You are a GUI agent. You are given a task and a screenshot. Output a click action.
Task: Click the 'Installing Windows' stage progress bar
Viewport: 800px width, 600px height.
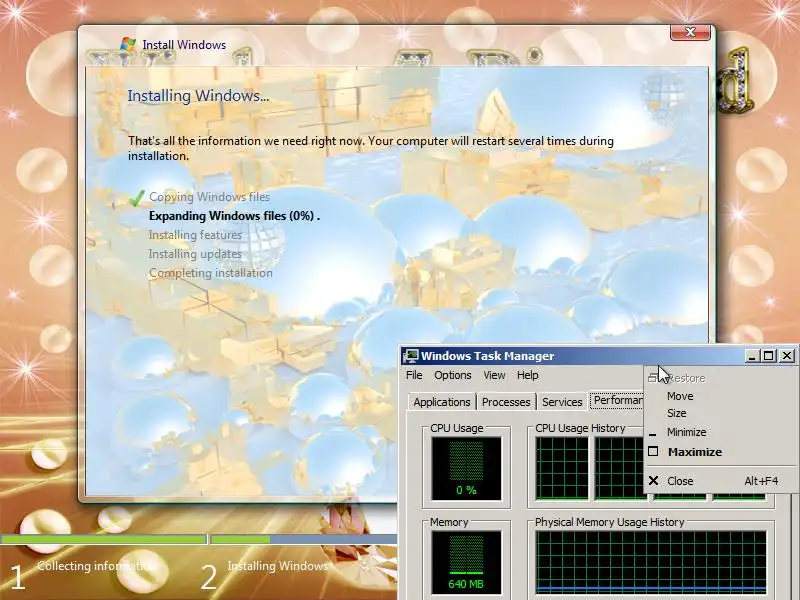click(x=304, y=539)
